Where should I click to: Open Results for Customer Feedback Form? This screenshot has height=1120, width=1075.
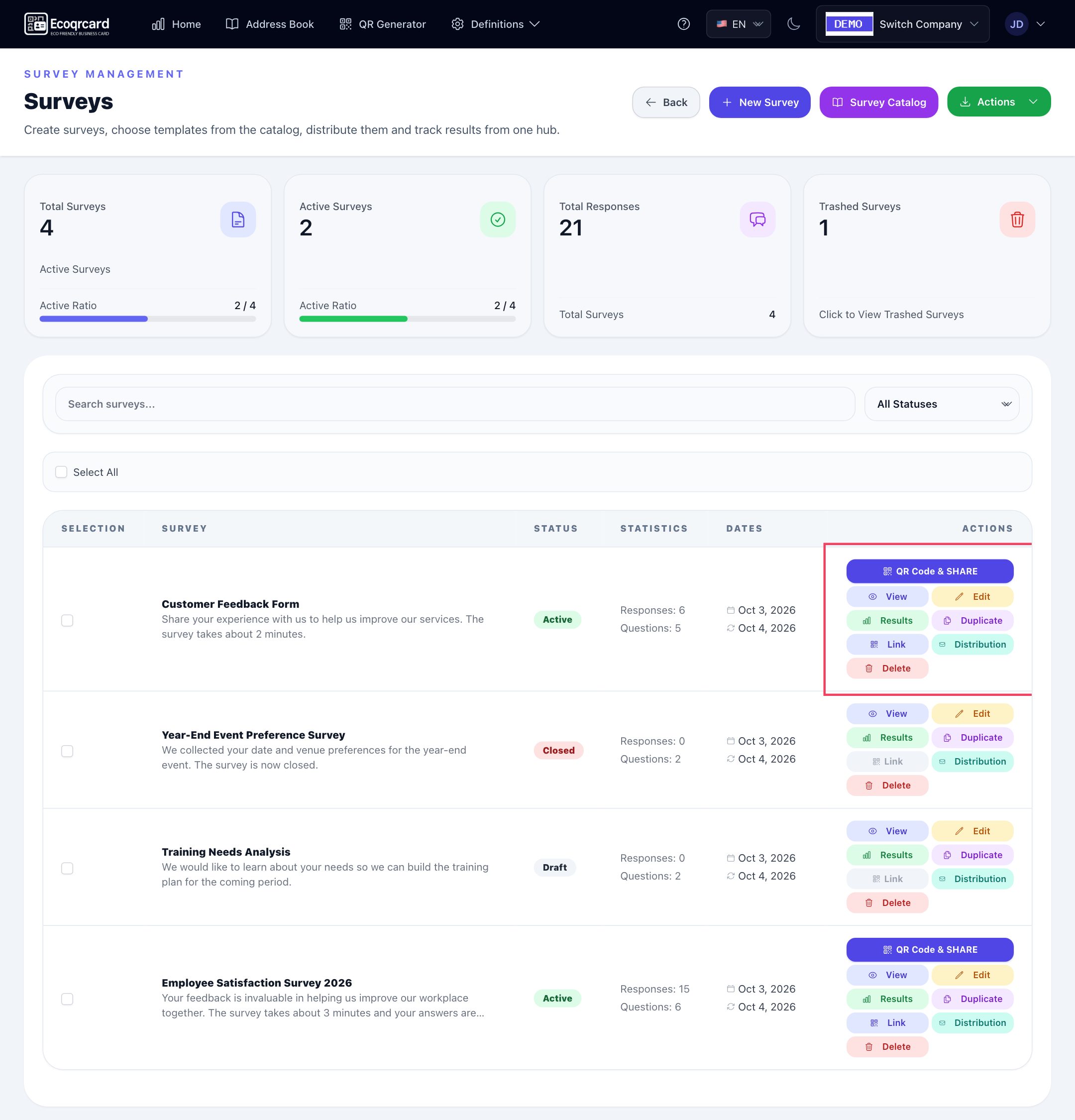click(x=887, y=621)
